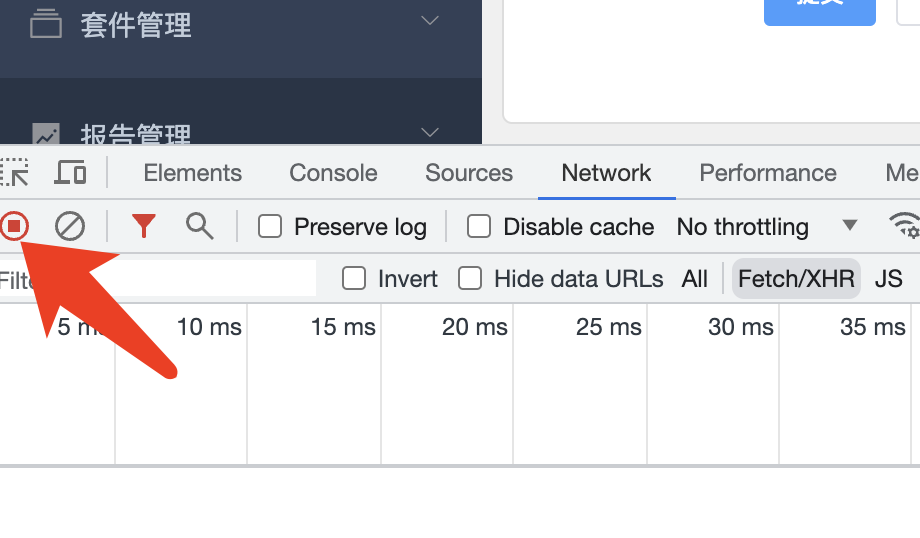Viewport: 920px width, 538px height.
Task: Open the No throttling dropdown
Action: 767,226
